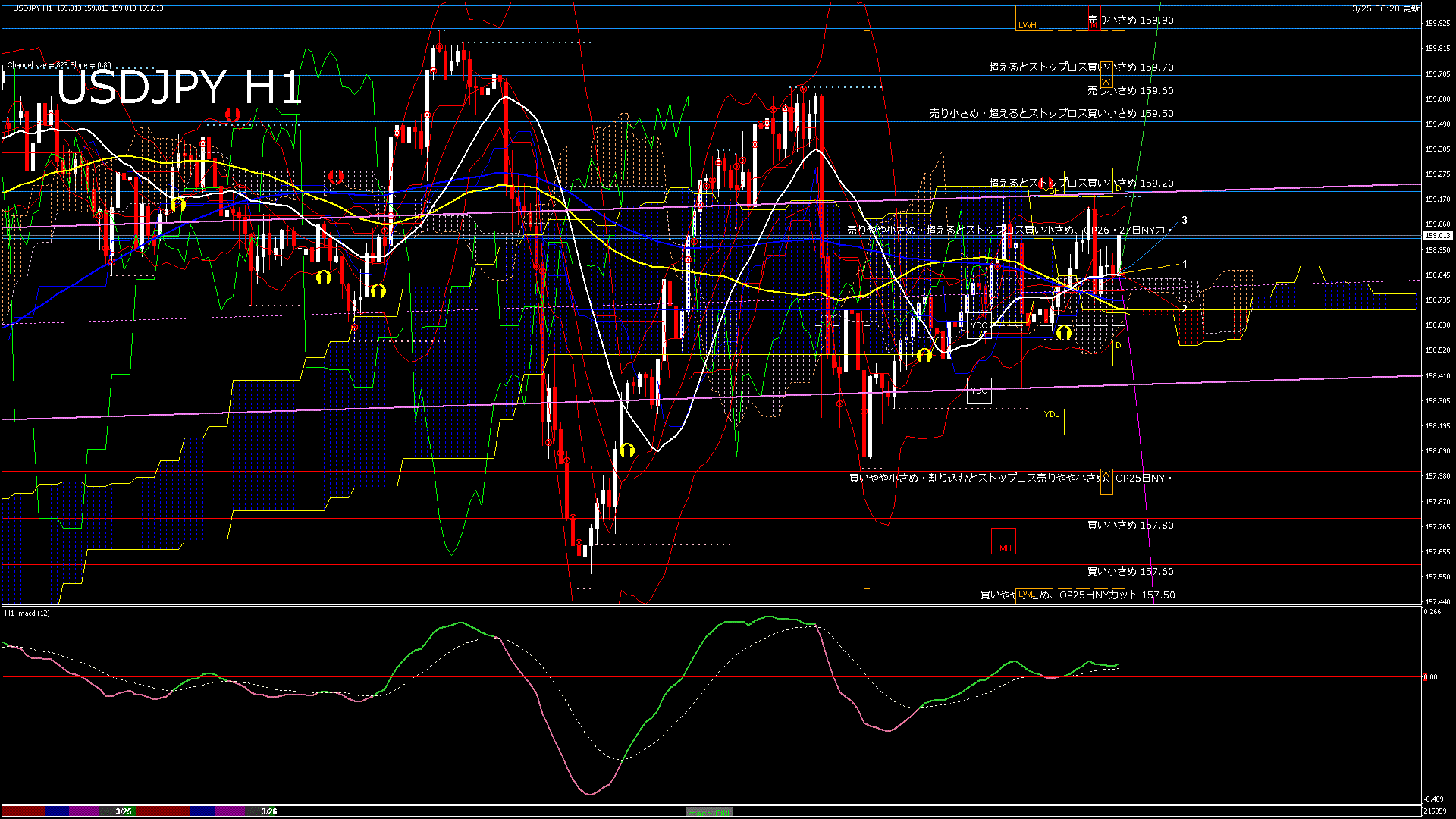
Task: Click the 売り小さめ 159.90 annotation text
Action: click(x=1131, y=20)
